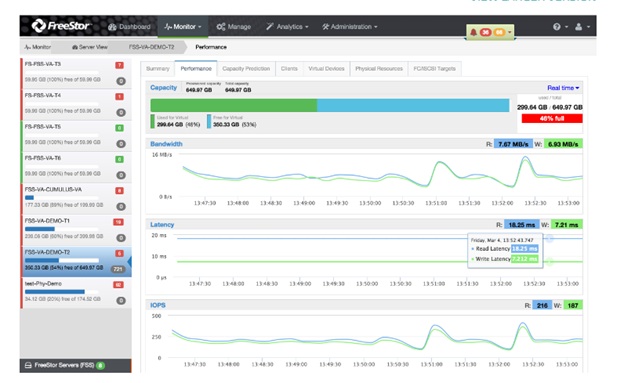Click the IOPS read value 216
Viewport: 624px width, 383px height.
[x=542, y=306]
